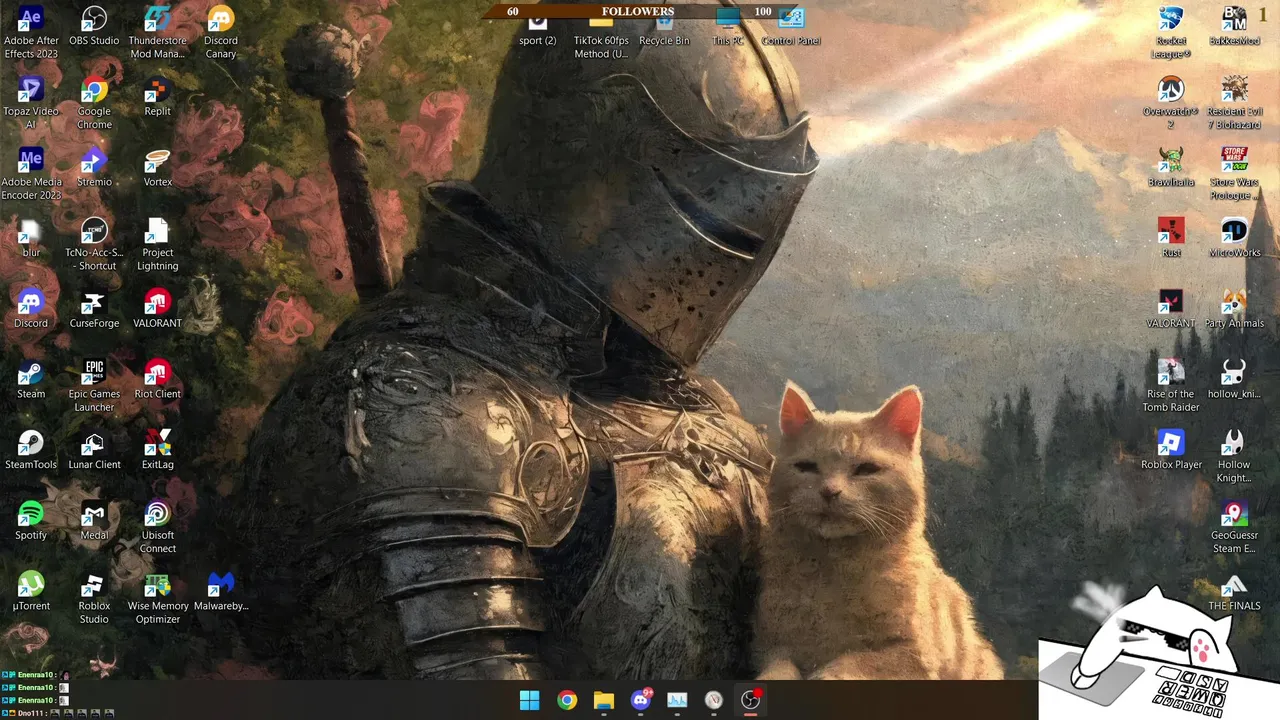Open the Windows Start menu
Viewport: 1280px width, 720px height.
530,700
